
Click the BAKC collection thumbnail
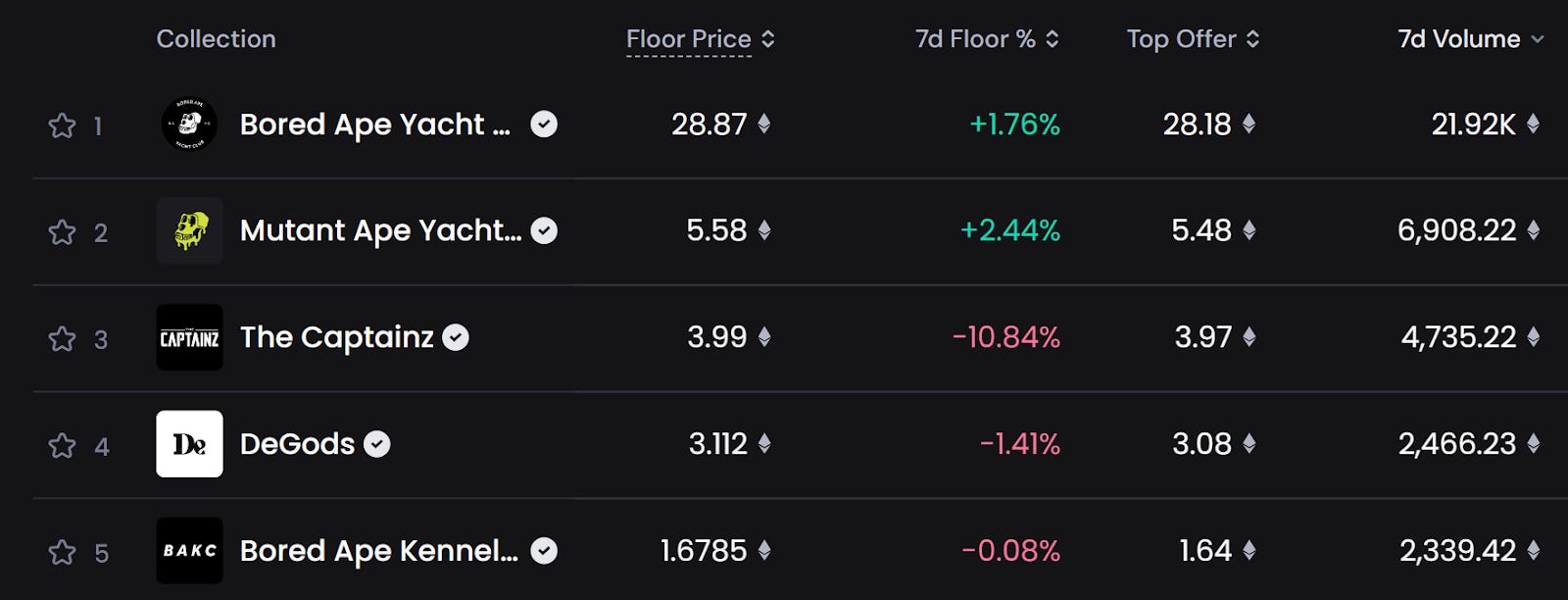[189, 551]
